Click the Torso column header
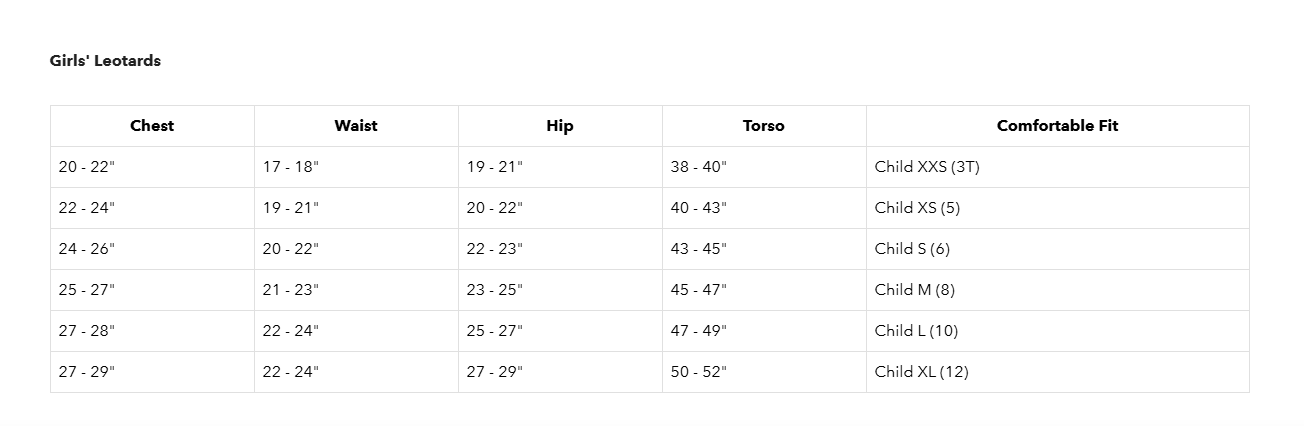1304x426 pixels. [764, 126]
